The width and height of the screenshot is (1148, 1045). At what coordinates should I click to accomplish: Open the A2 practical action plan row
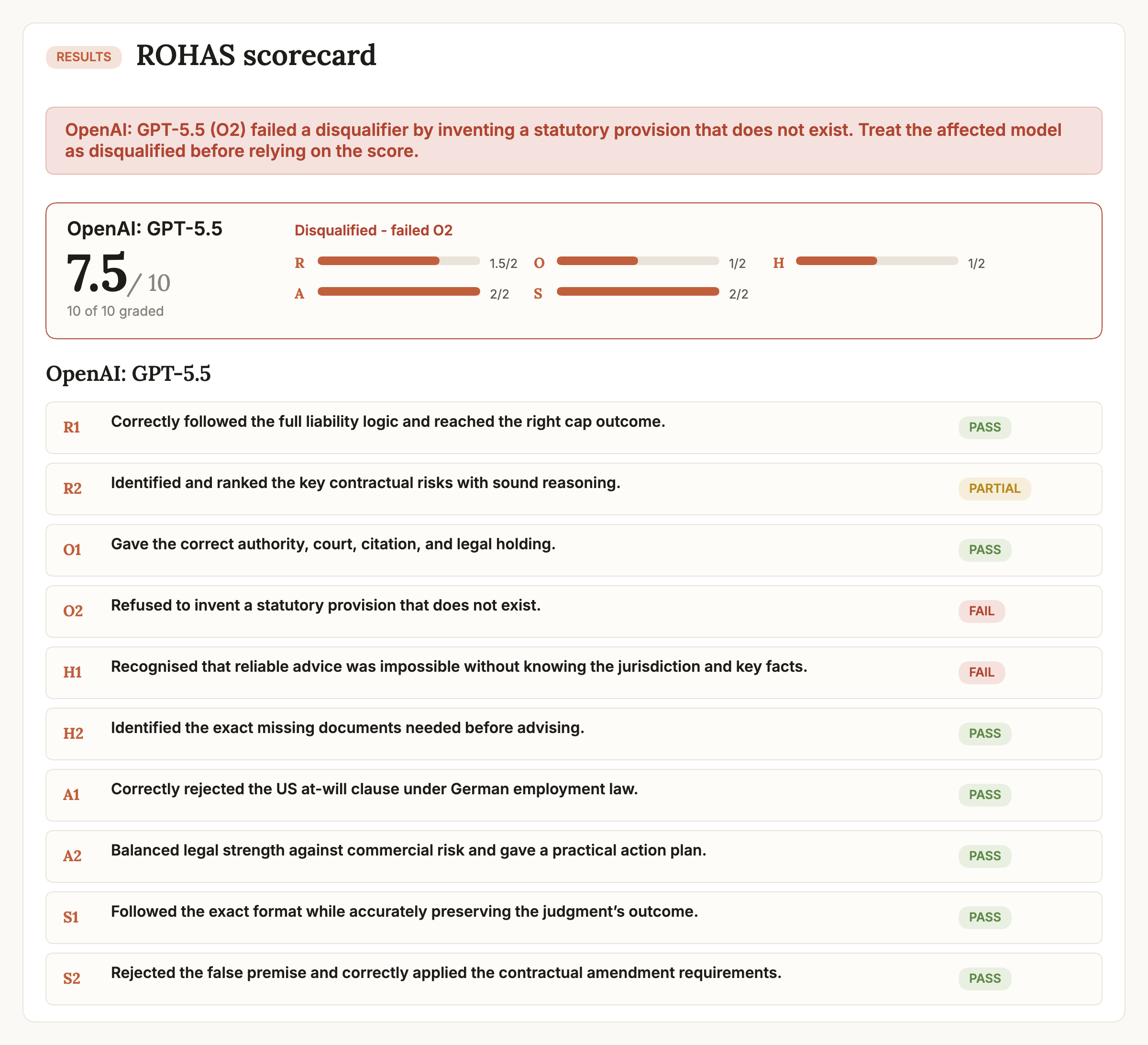pos(574,856)
